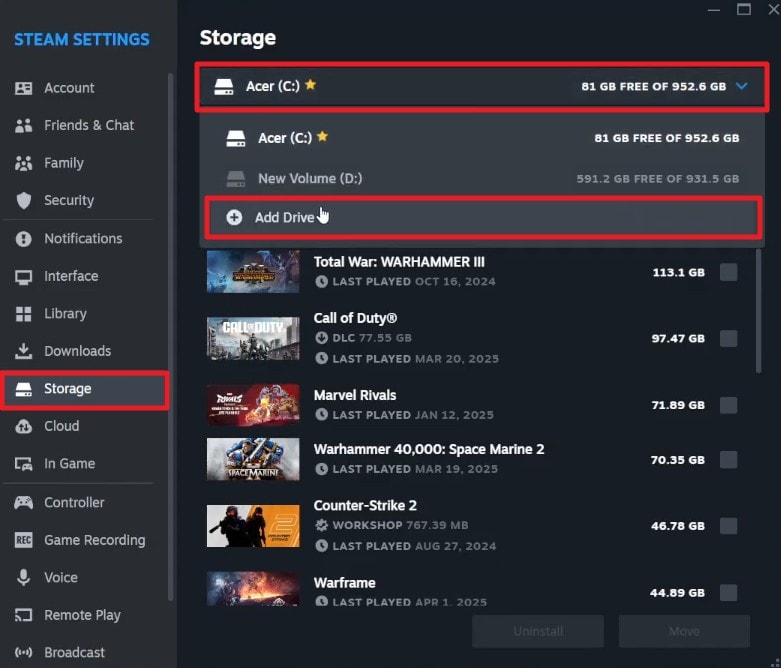Click the drive icon of New Volume (D:)
This screenshot has height=668, width=781.
point(236,179)
